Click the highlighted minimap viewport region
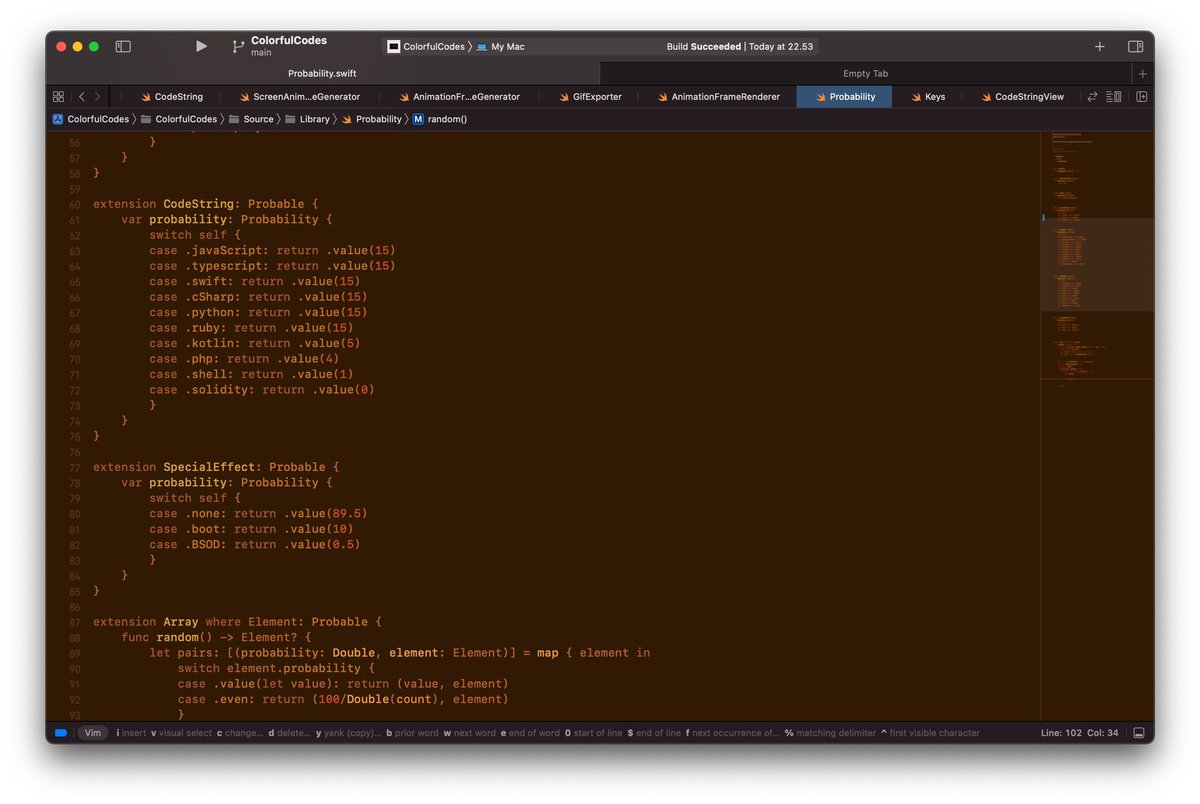 click(x=1097, y=265)
